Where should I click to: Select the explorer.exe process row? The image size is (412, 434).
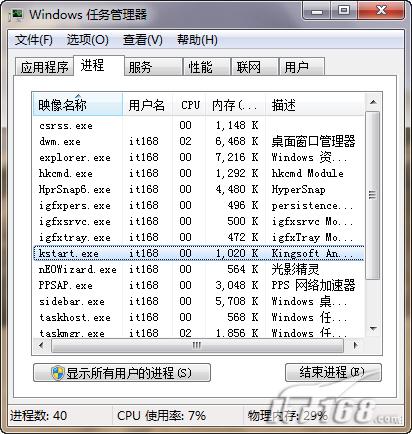(198, 157)
